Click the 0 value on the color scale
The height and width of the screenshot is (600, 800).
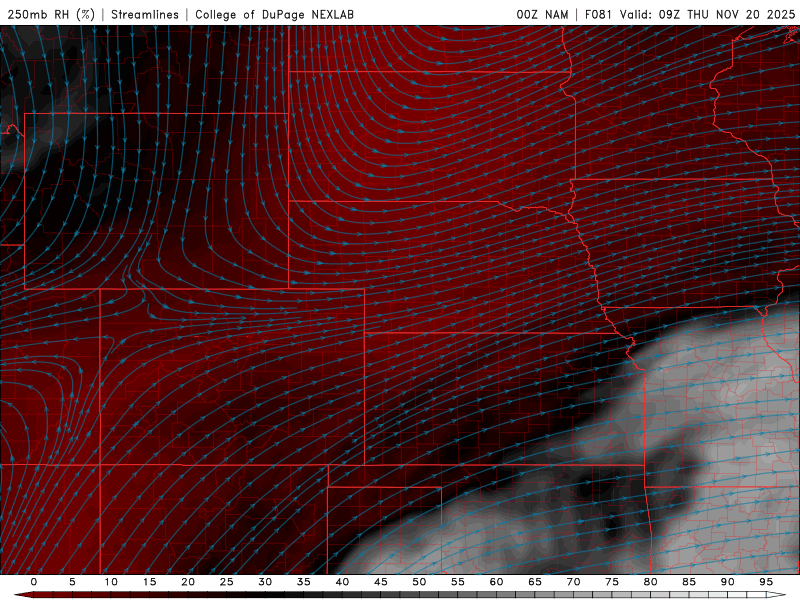click(x=34, y=582)
